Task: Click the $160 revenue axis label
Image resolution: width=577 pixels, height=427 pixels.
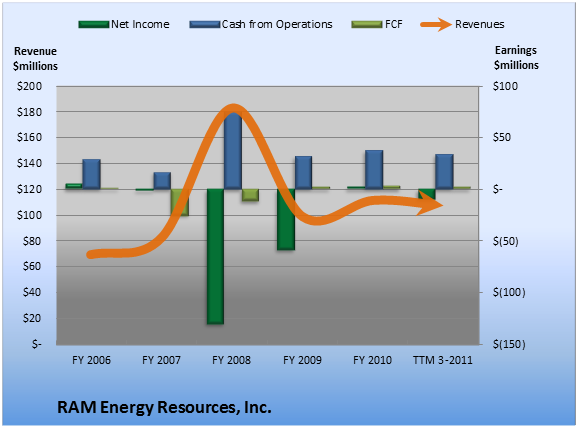Action: (29, 137)
